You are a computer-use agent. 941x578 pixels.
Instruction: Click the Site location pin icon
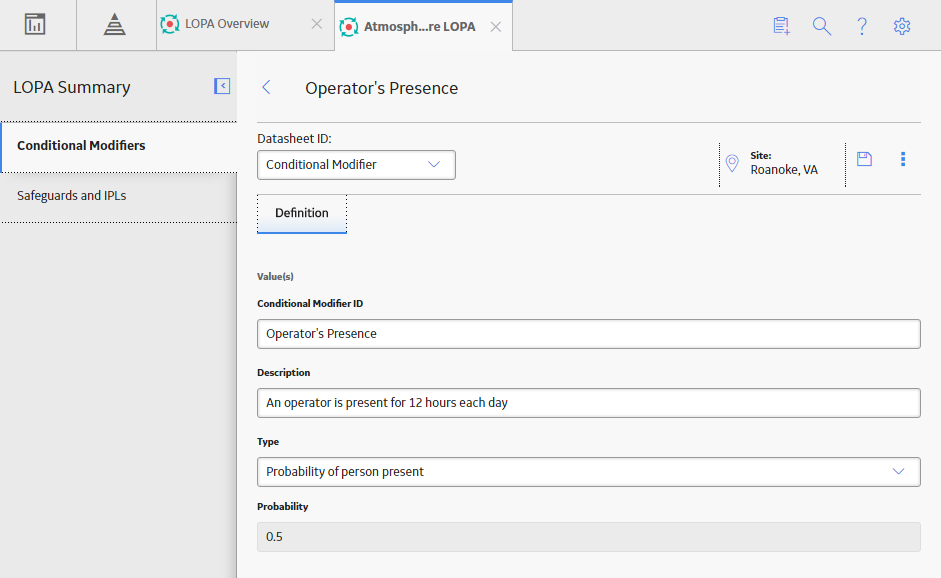pyautogui.click(x=732, y=163)
